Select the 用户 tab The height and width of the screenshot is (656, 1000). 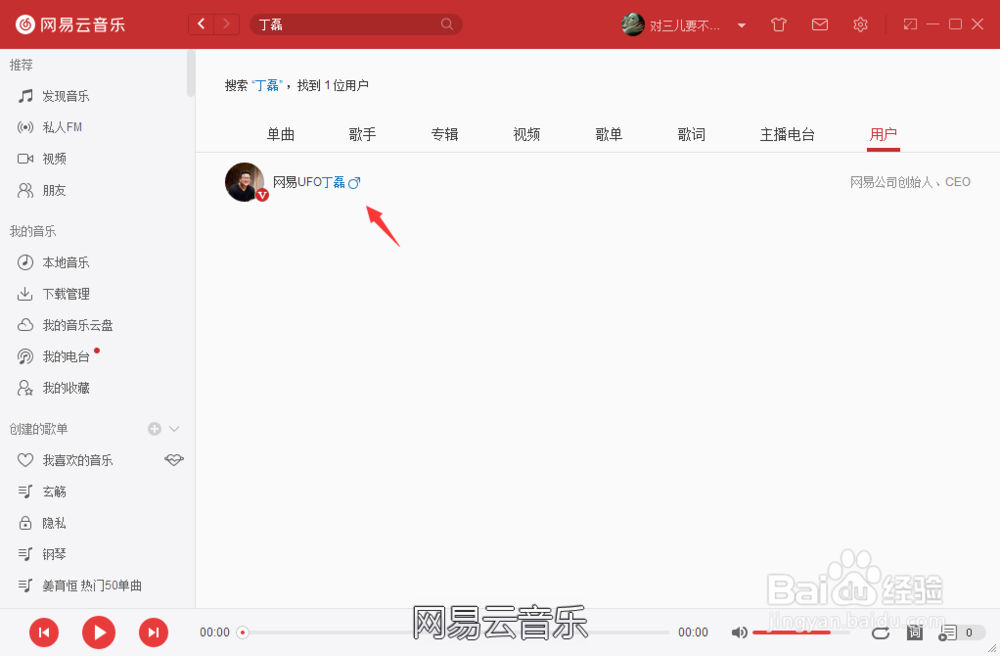click(883, 135)
